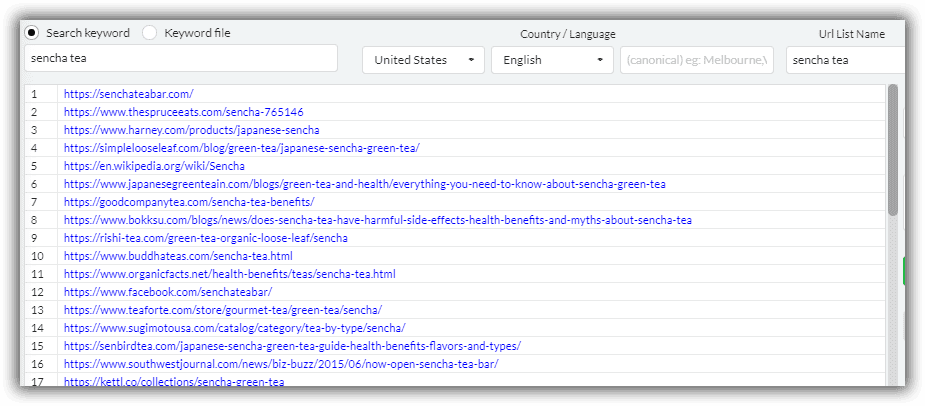
Task: Open the buddhateas.com sencha-tea link
Action: [x=178, y=256]
